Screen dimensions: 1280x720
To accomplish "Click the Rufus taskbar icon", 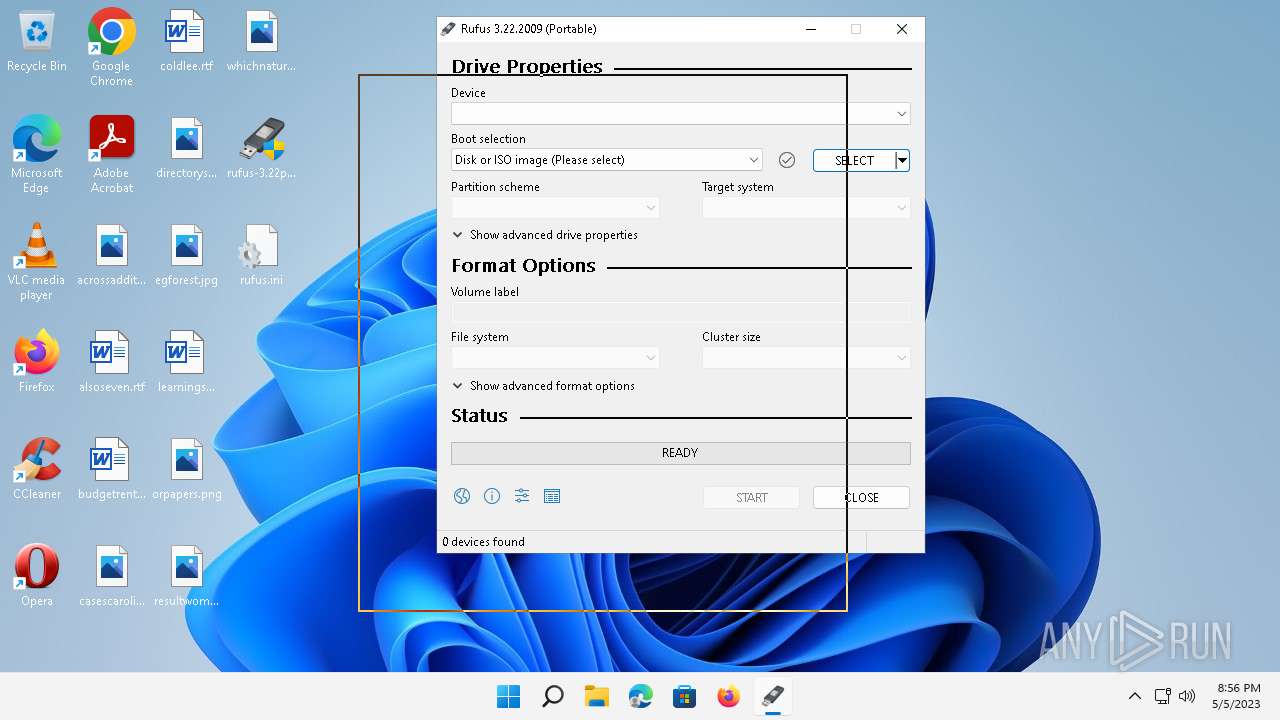I will click(x=772, y=696).
